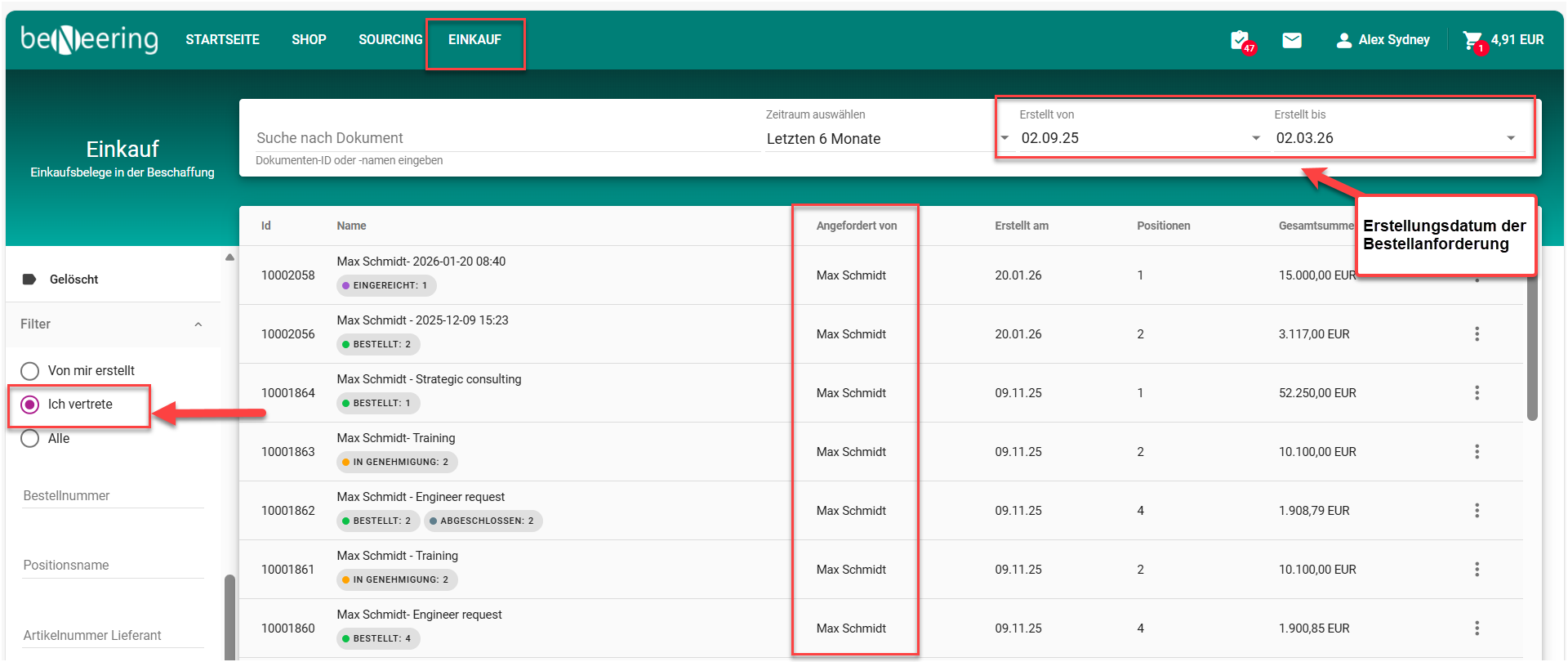Screen dimensions: 1568x662
Task: Go to the Sourcing menu item
Action: [x=390, y=39]
